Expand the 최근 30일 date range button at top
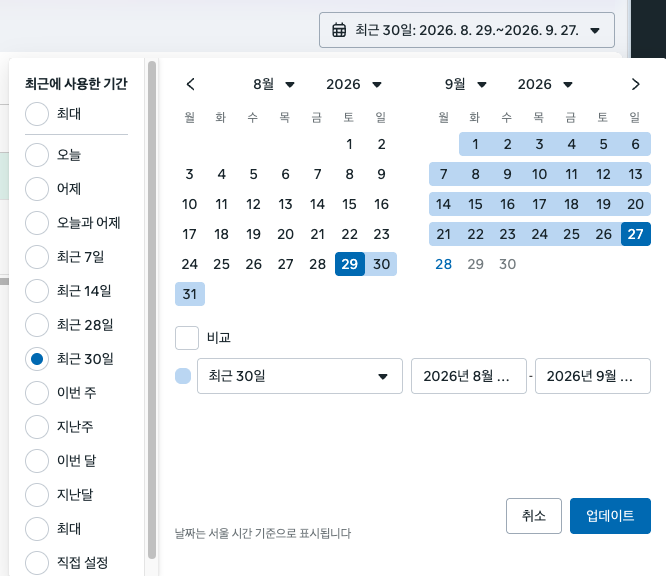This screenshot has height=576, width=666. (467, 30)
